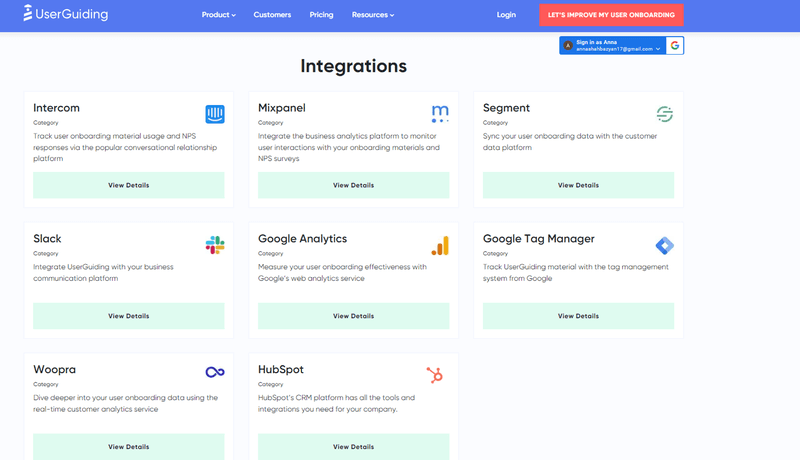
Task: Open the Pricing page
Action: click(321, 15)
